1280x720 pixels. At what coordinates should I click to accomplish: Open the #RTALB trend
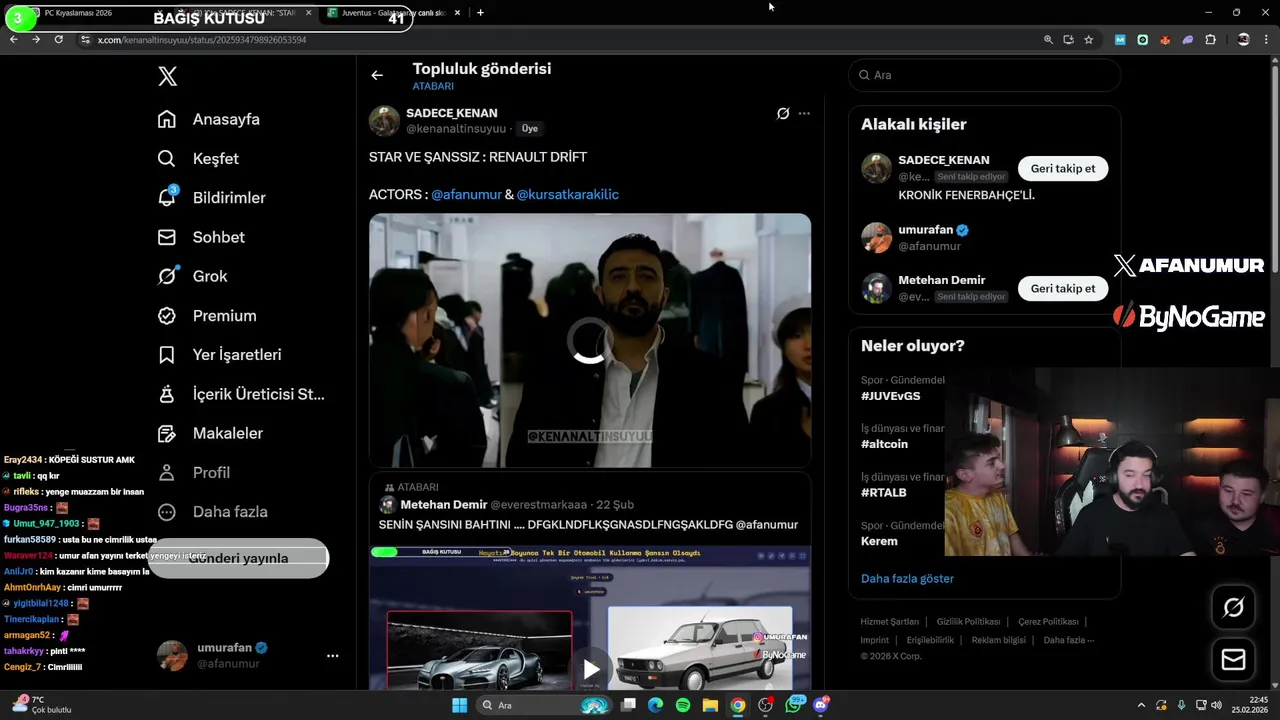[884, 492]
